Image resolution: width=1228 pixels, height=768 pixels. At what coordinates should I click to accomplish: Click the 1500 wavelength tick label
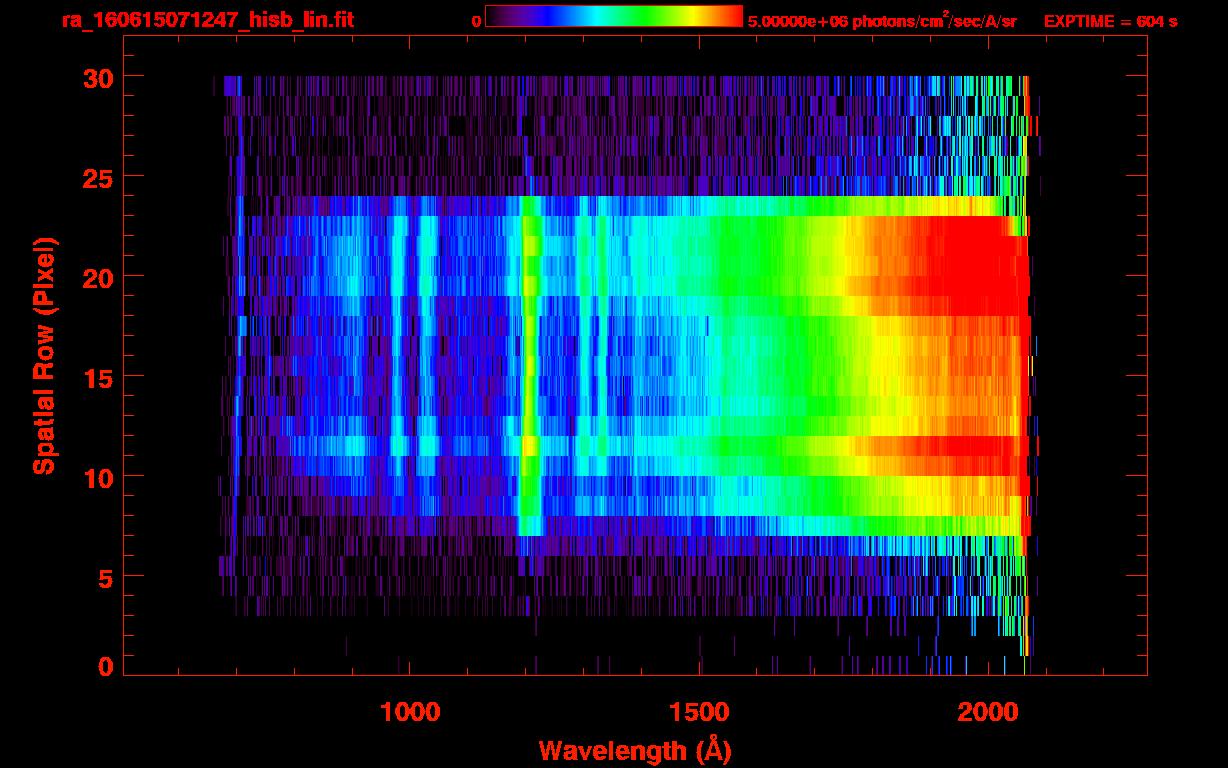point(699,711)
